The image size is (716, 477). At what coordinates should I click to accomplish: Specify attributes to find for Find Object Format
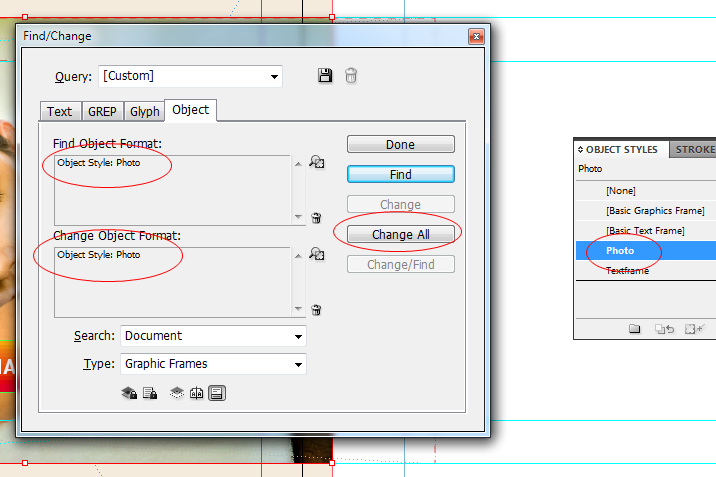tap(316, 162)
